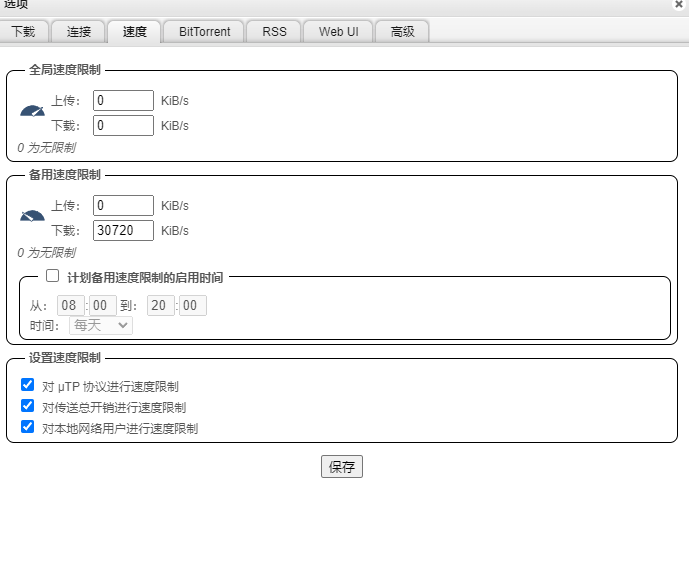Click the schedule end minute field

(192, 305)
